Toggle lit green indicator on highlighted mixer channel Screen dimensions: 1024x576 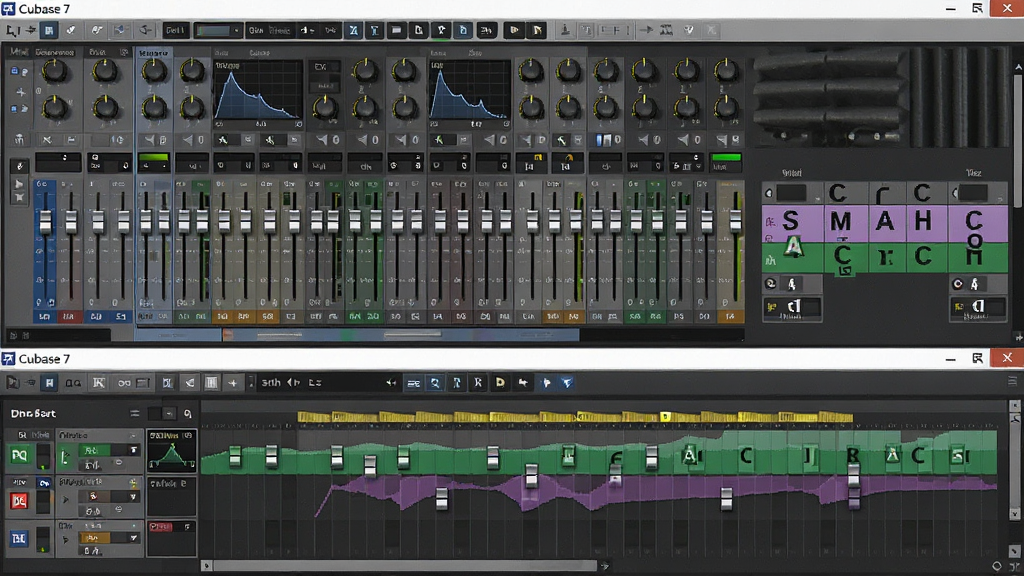pyautogui.click(x=153, y=157)
